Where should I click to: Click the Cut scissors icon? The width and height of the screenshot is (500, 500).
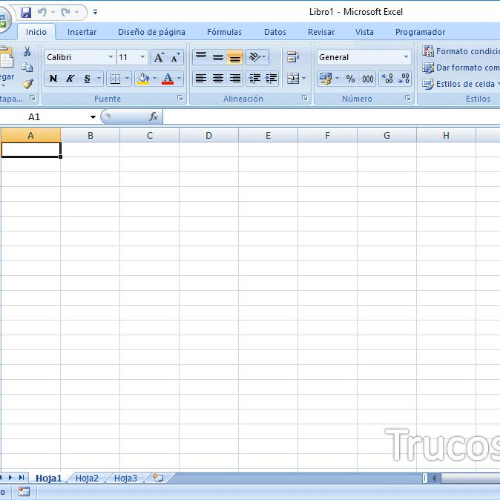[x=27, y=51]
